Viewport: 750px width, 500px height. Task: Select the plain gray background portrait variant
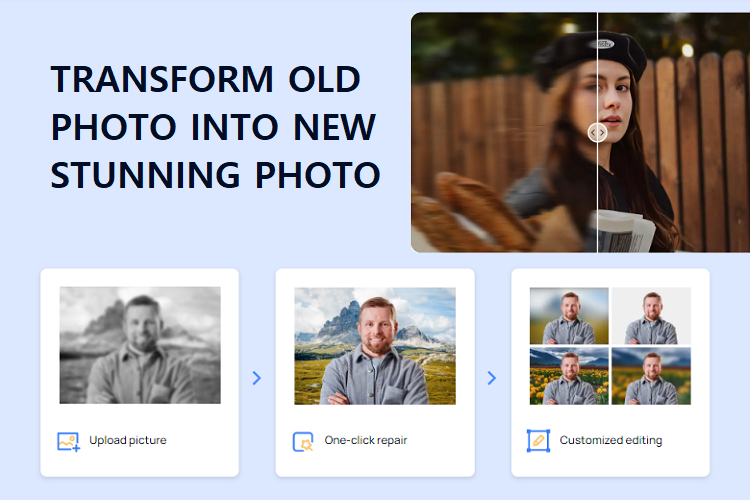[651, 316]
